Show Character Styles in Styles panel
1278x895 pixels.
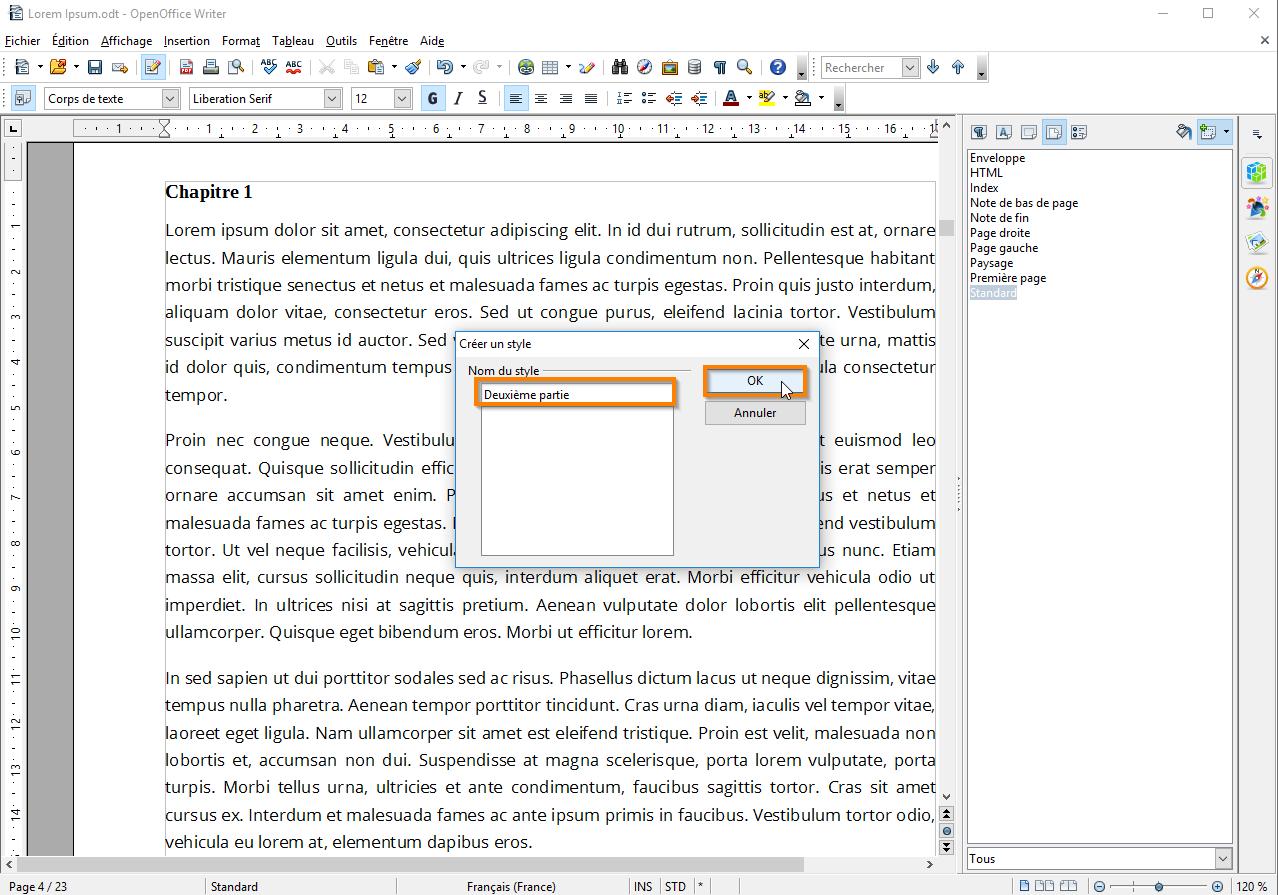tap(1004, 131)
